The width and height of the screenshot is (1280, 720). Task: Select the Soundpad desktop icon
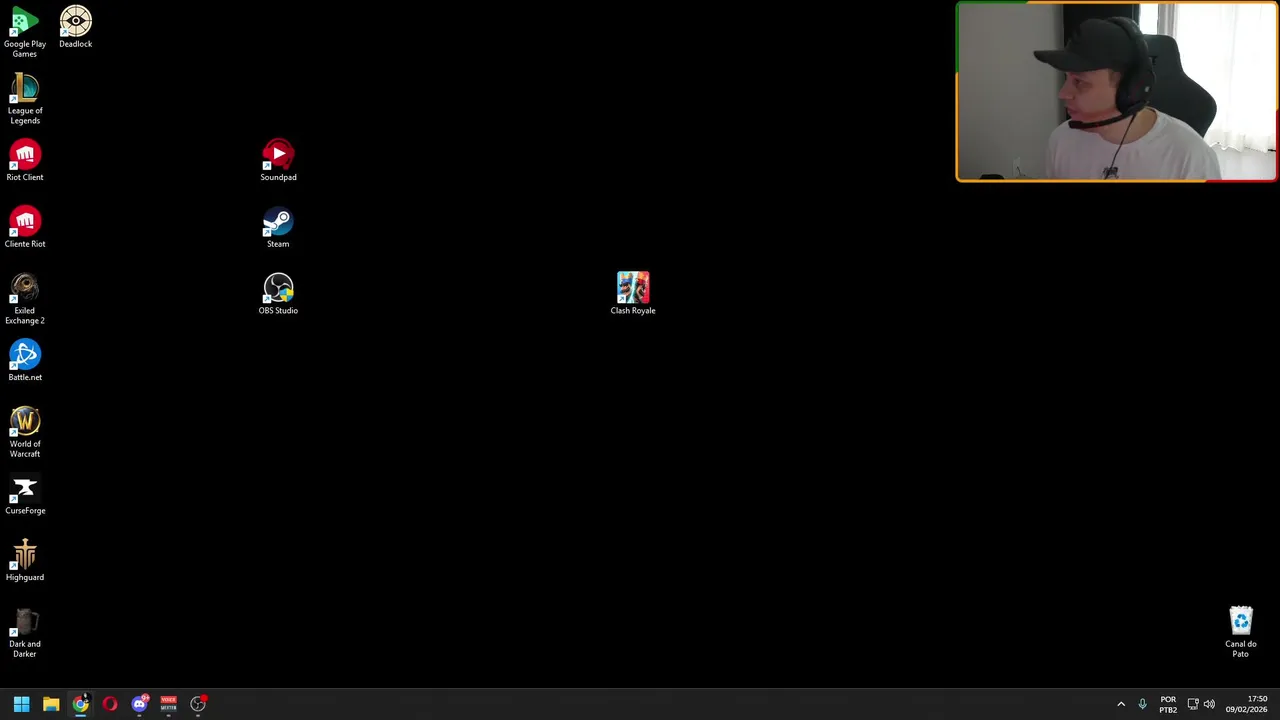pos(278,160)
